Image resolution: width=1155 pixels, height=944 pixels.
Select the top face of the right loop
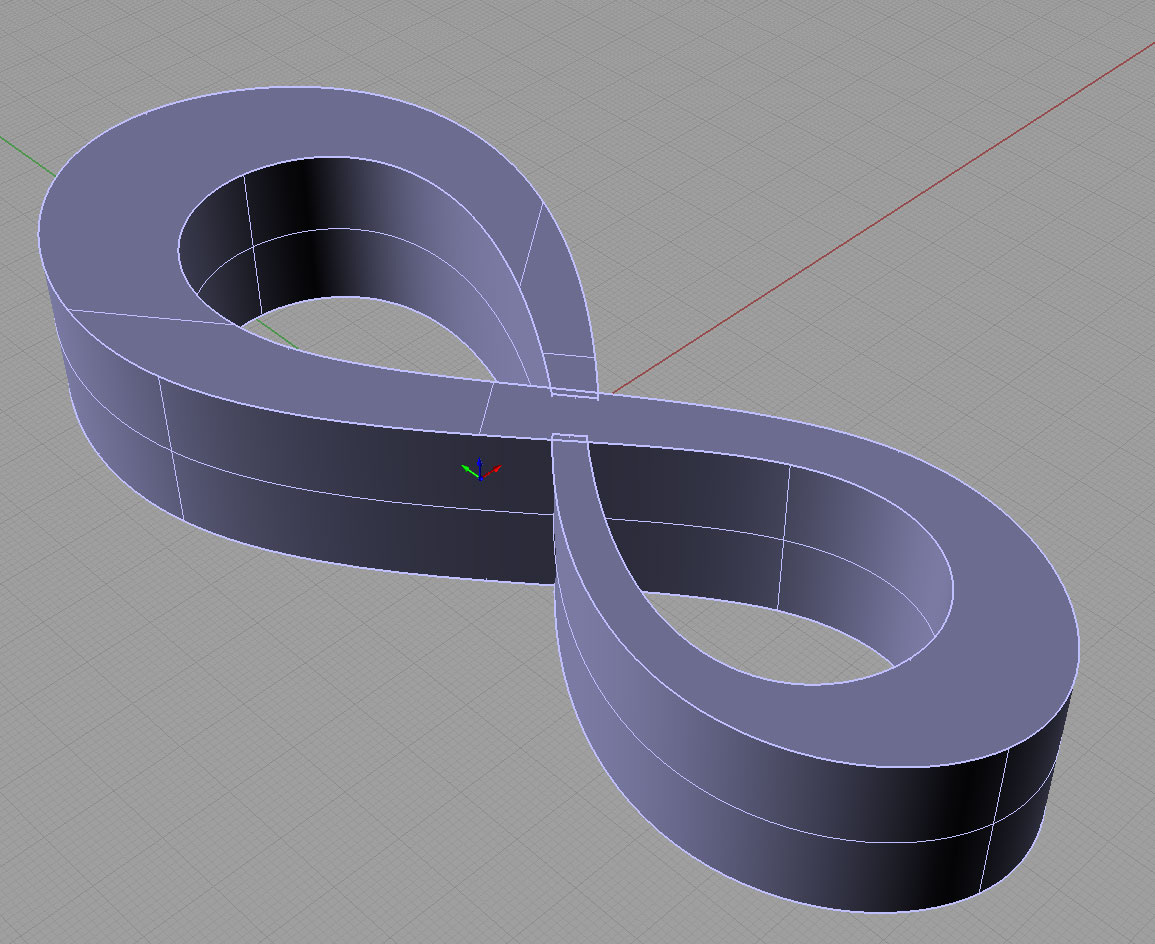tap(1000, 640)
